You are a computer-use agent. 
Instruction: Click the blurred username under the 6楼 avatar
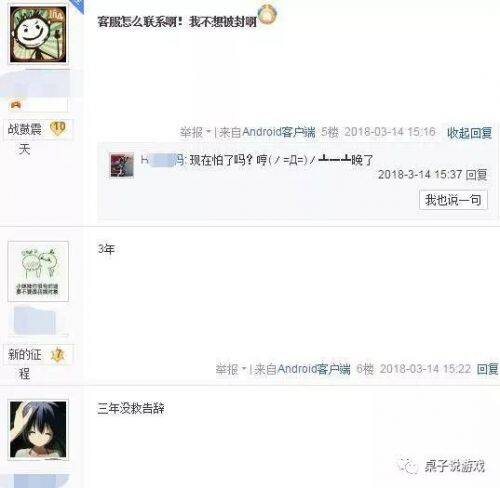(35, 321)
